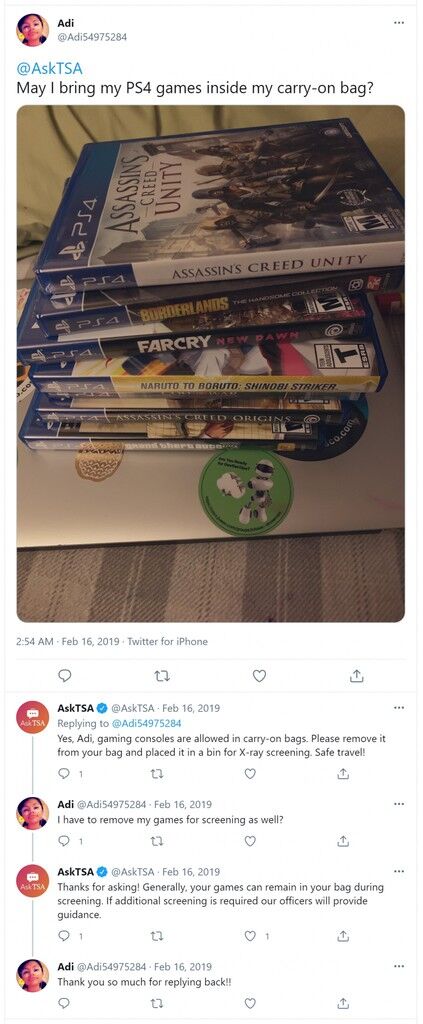Open AskTSA avatar on the first reply
The width and height of the screenshot is (423, 1024).
tap(33, 717)
